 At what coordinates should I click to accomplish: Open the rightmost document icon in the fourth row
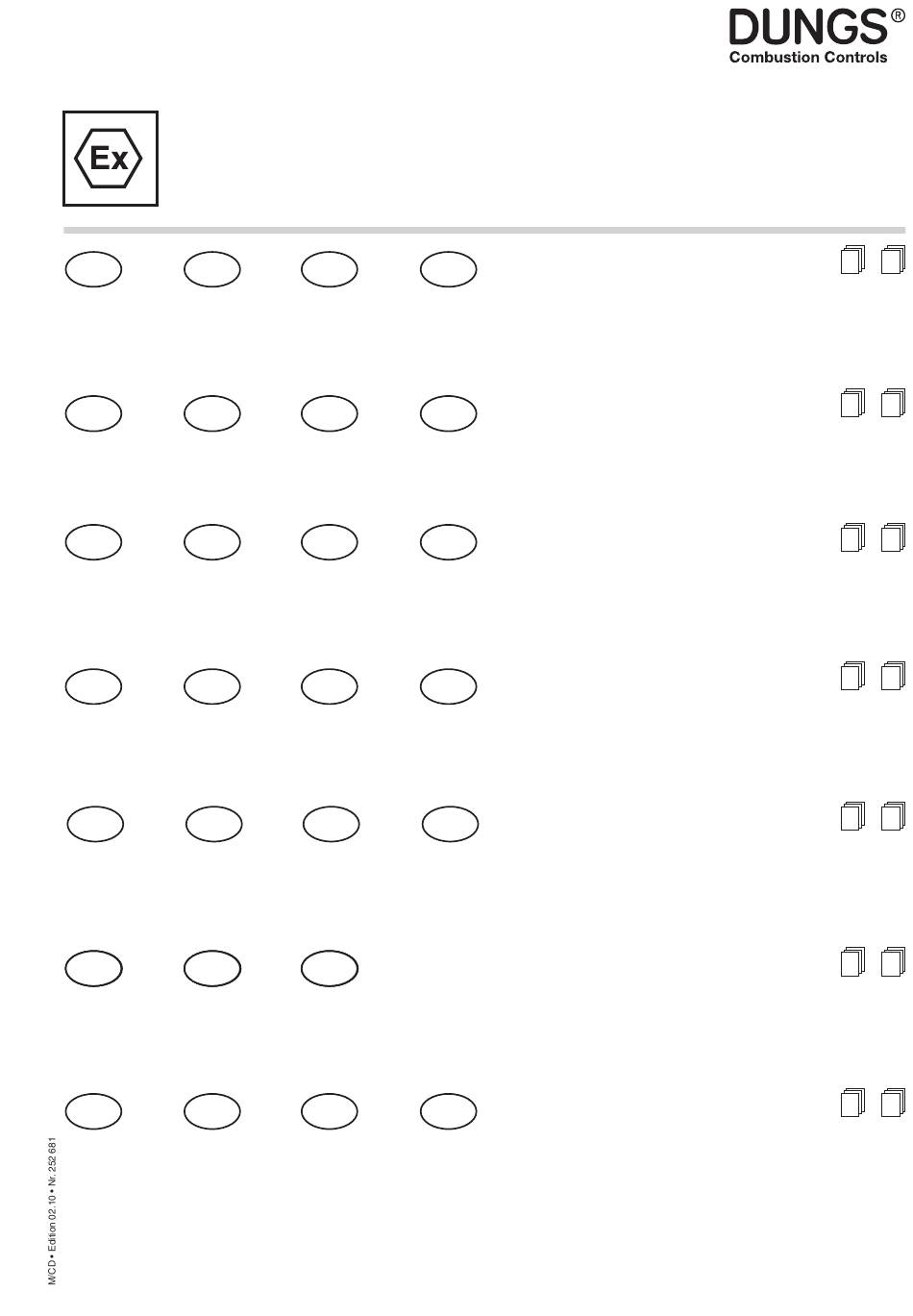click(893, 676)
